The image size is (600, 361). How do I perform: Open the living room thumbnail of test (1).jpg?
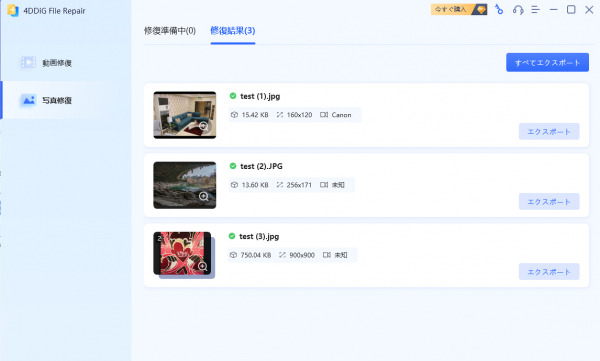coord(184,115)
